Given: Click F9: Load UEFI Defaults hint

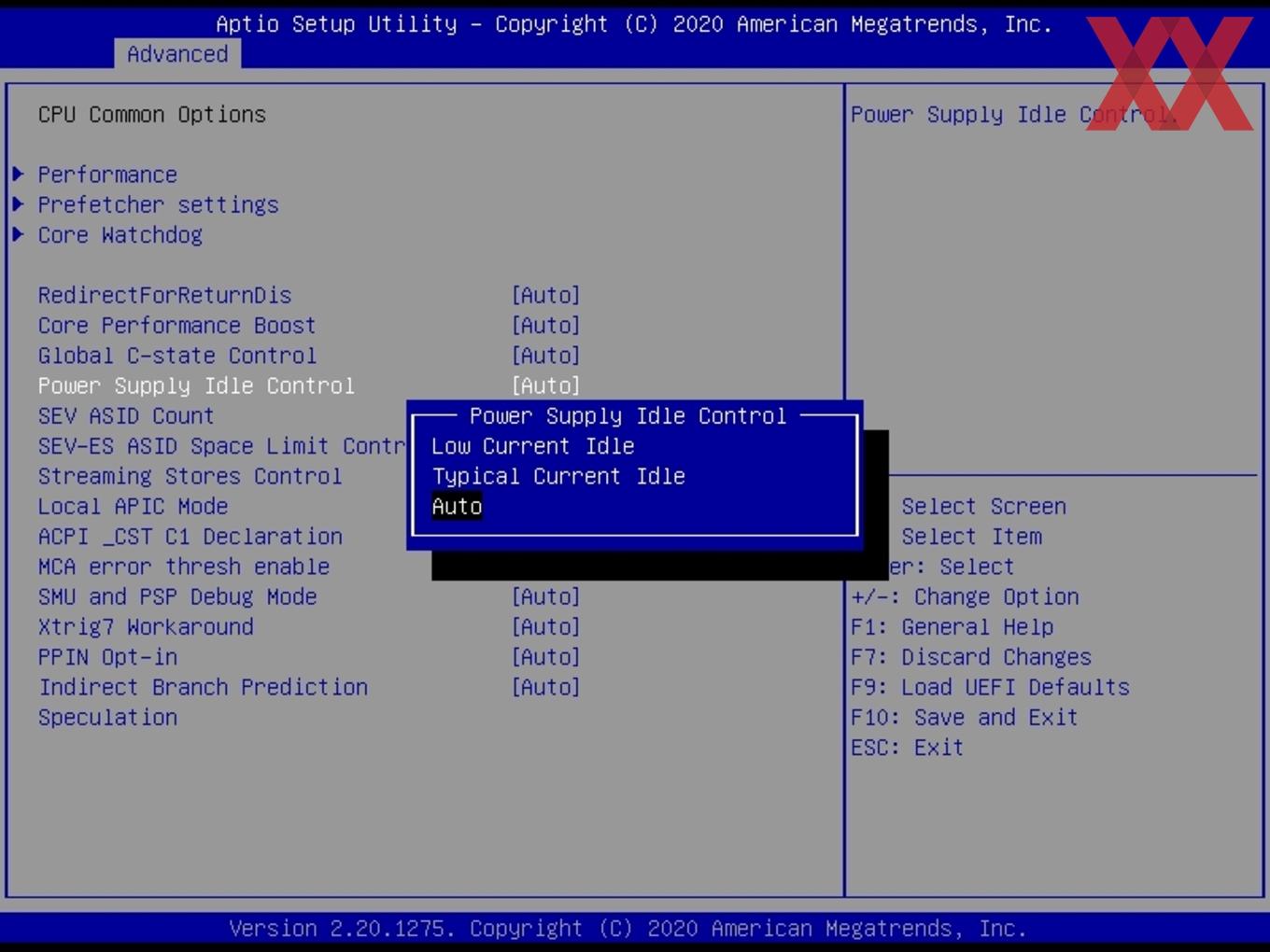Looking at the screenshot, I should coord(990,687).
